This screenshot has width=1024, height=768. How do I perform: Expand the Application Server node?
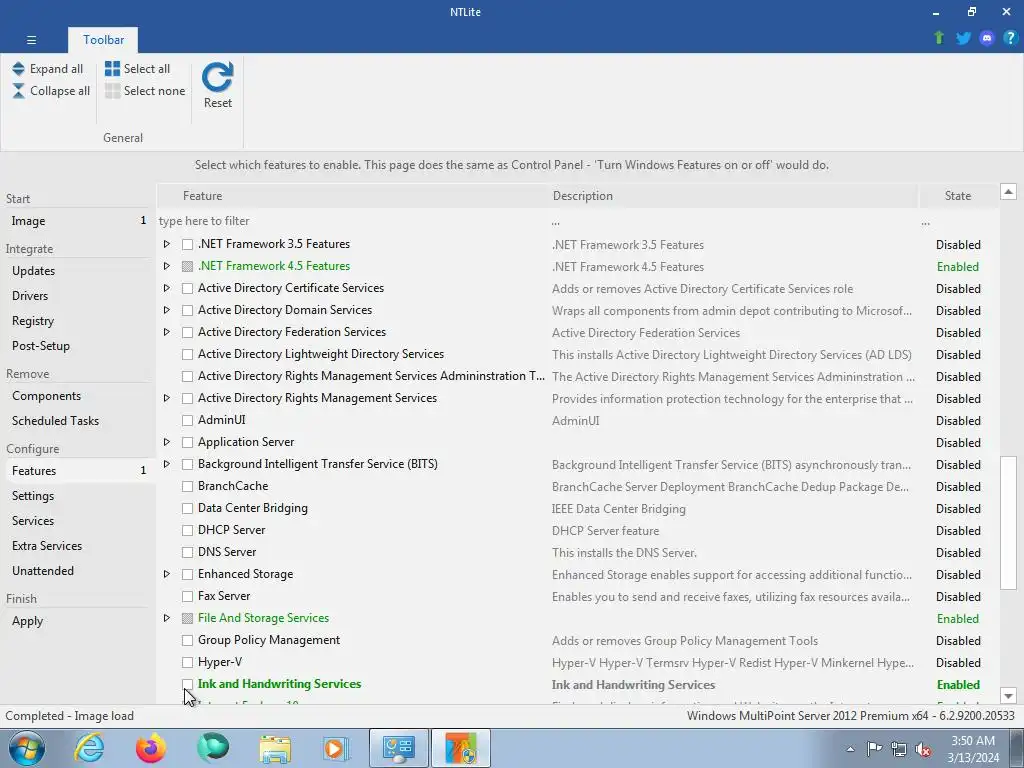pos(167,442)
